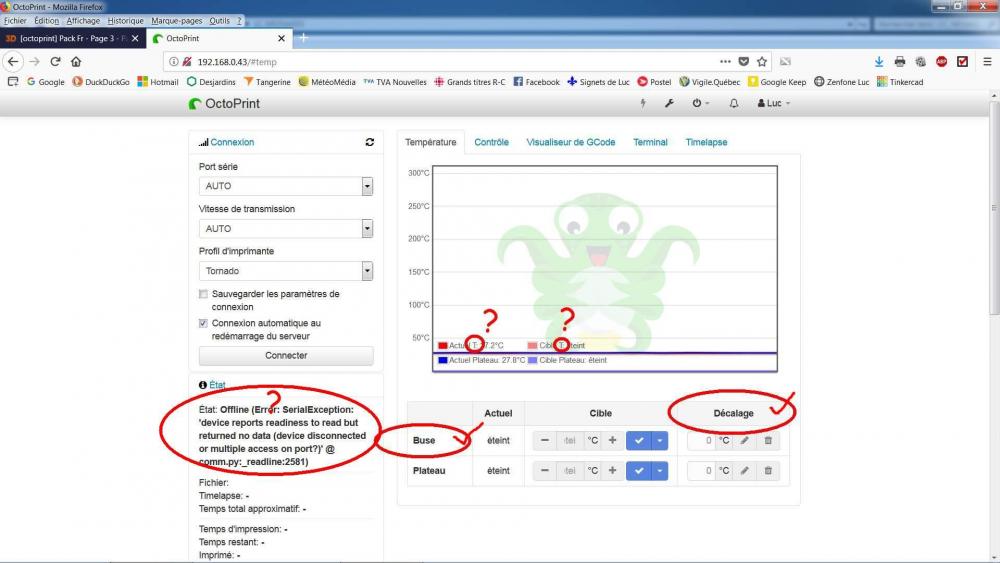Apply the Buse target temperature
The width and height of the screenshot is (1000, 563).
pyautogui.click(x=639, y=441)
